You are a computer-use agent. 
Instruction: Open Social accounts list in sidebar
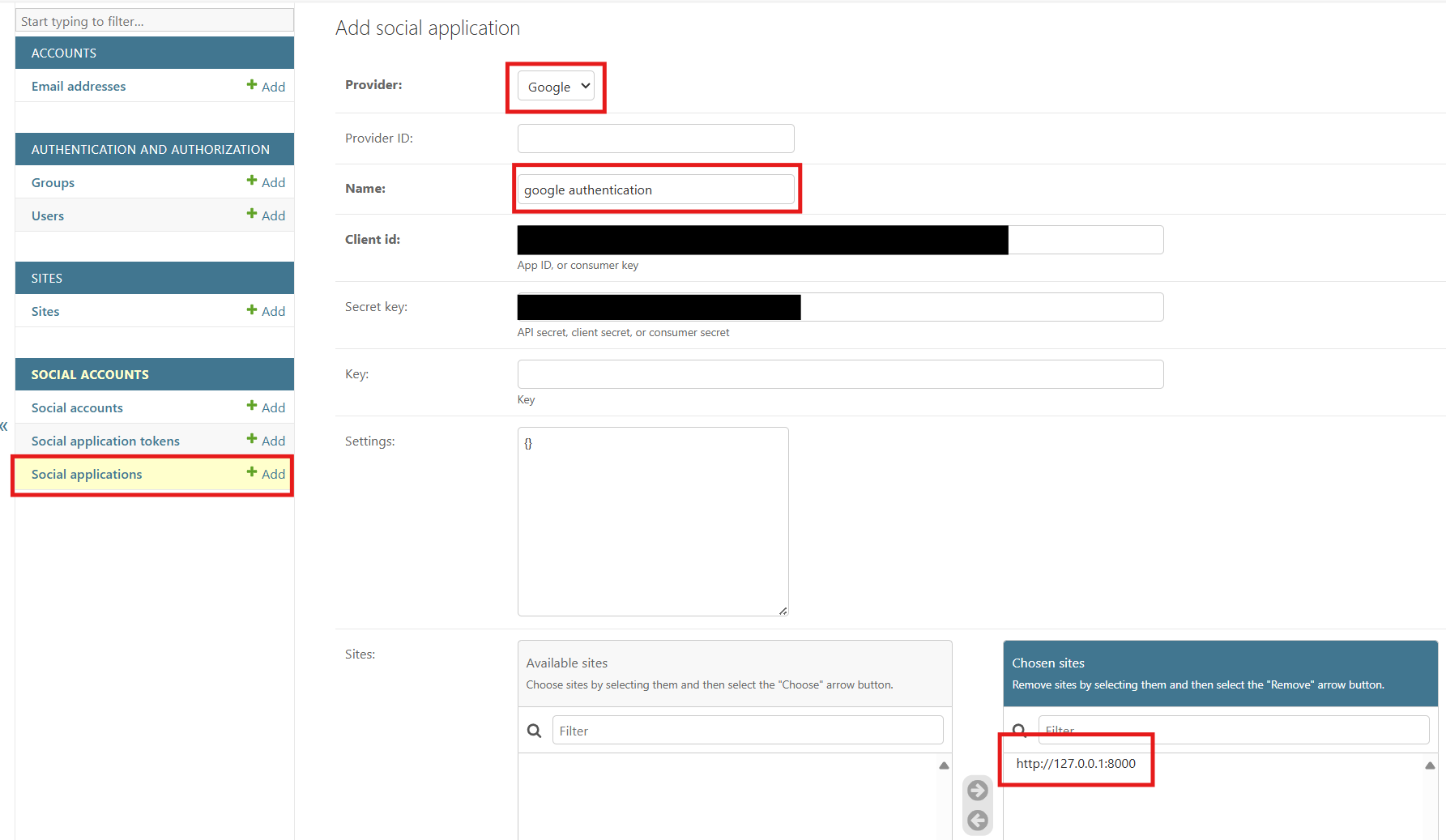point(77,407)
